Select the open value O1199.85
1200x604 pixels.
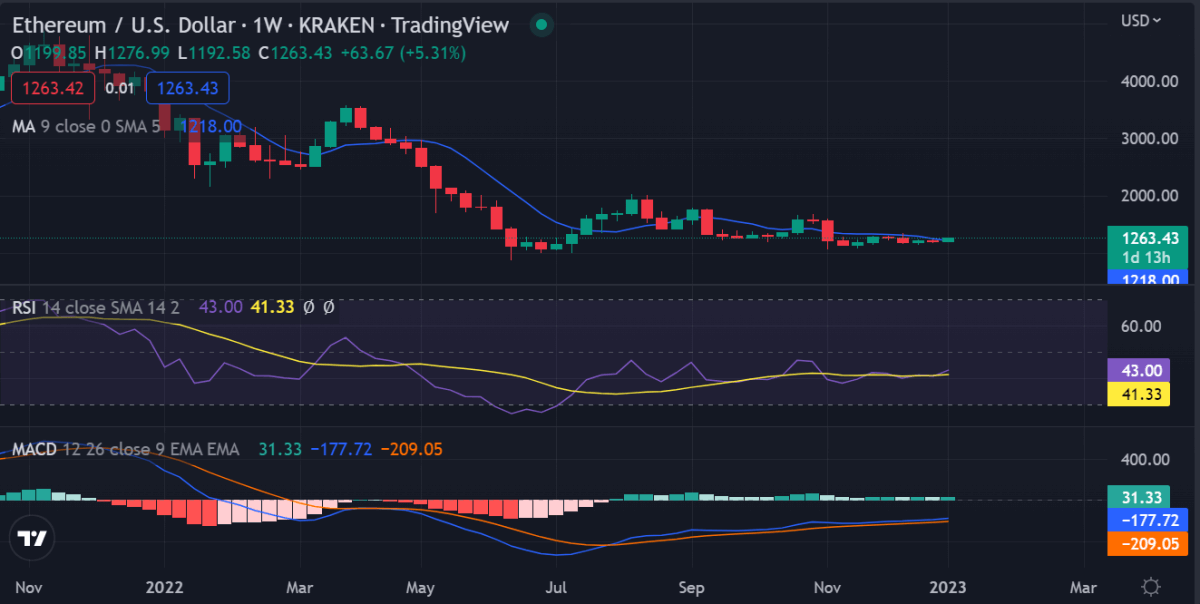pyautogui.click(x=50, y=52)
